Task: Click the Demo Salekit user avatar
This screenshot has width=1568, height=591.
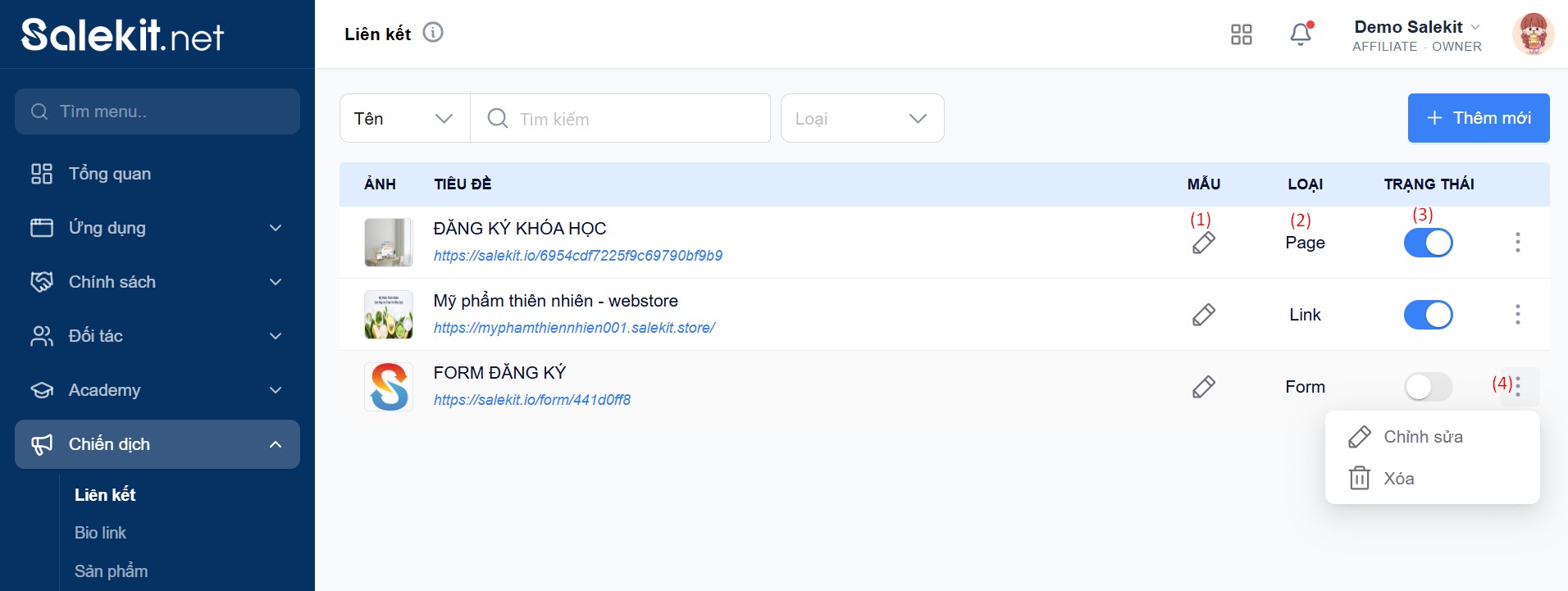Action: pyautogui.click(x=1532, y=34)
